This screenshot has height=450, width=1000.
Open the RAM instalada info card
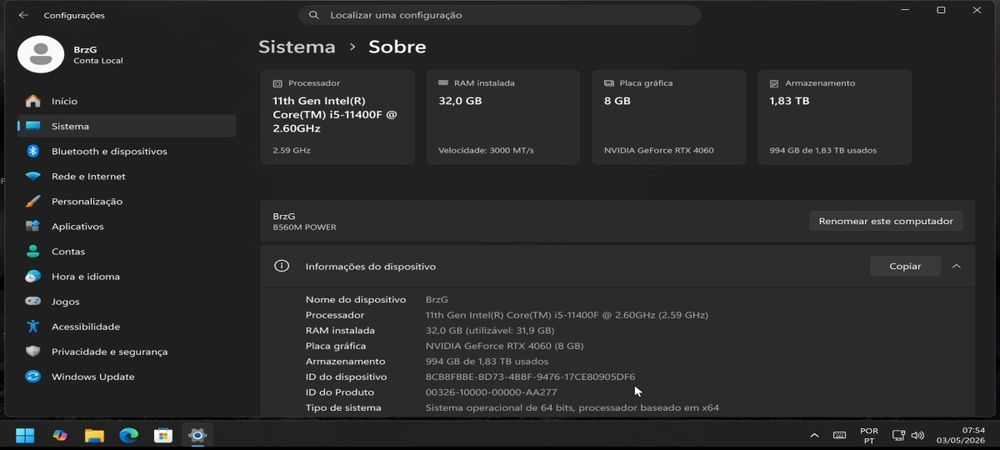point(503,117)
